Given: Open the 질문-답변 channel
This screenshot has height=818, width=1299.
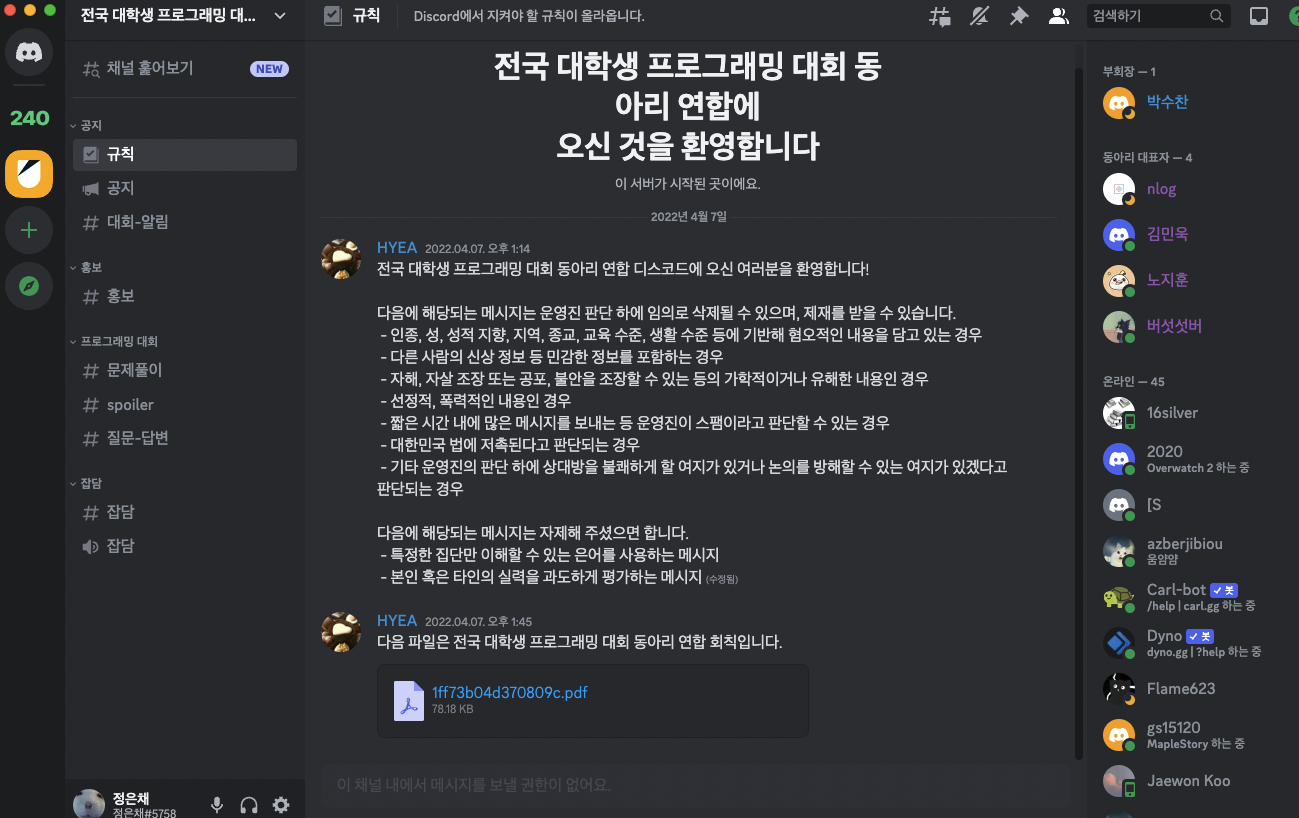Looking at the screenshot, I should tap(185, 438).
